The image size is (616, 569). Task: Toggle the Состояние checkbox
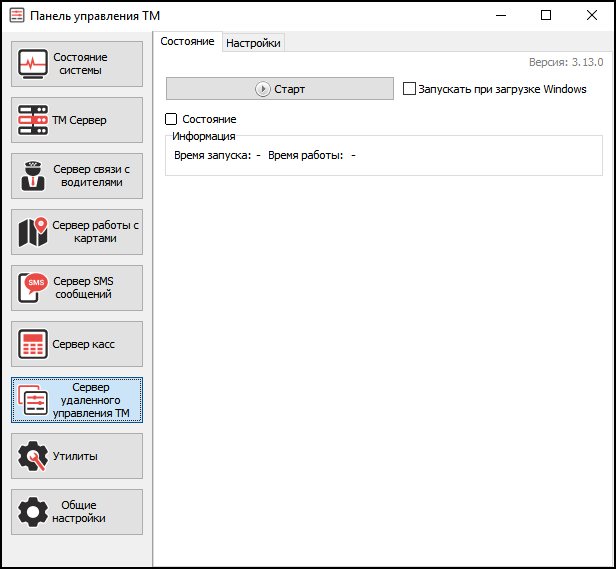coord(171,119)
